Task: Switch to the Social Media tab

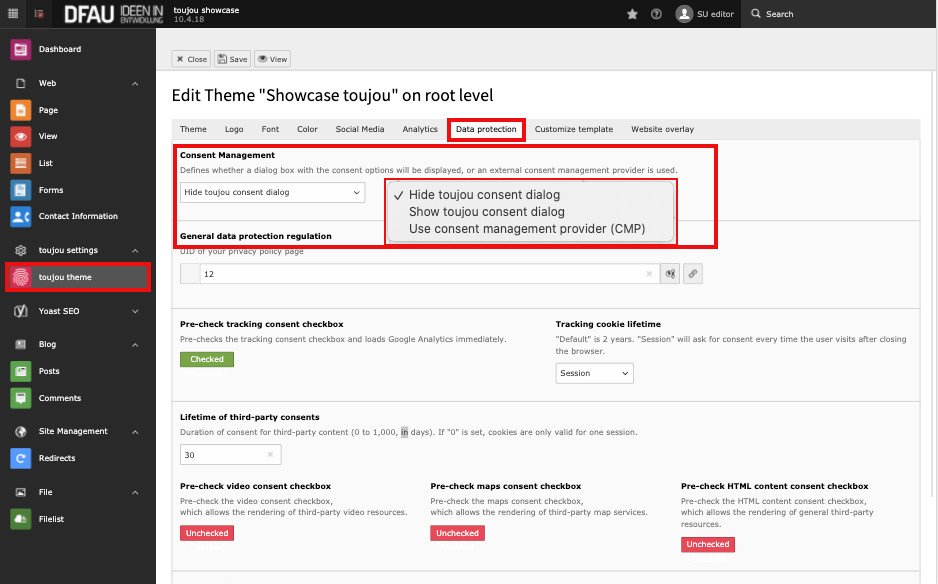Action: point(360,129)
